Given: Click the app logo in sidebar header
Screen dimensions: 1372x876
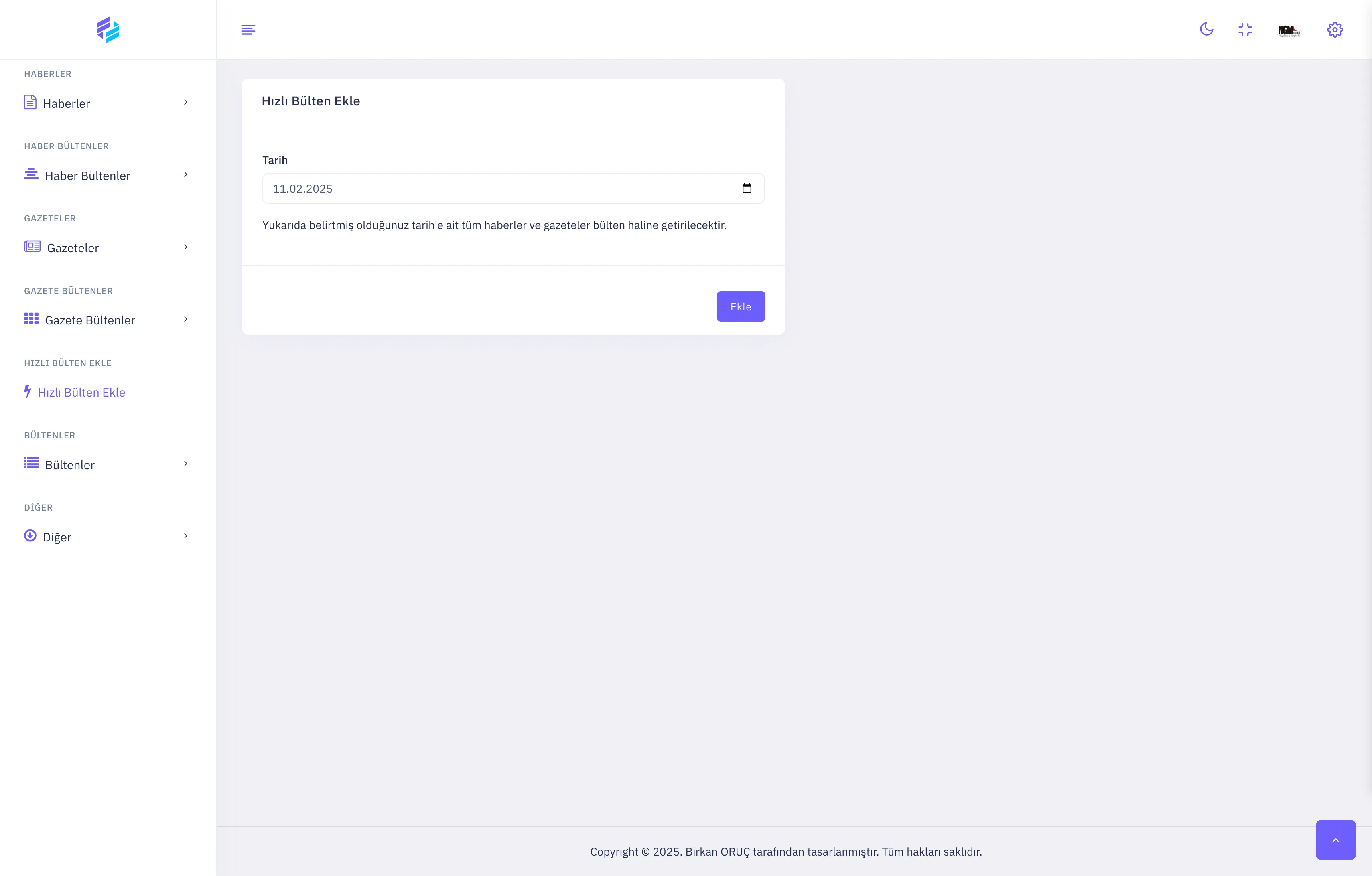Looking at the screenshot, I should point(108,30).
